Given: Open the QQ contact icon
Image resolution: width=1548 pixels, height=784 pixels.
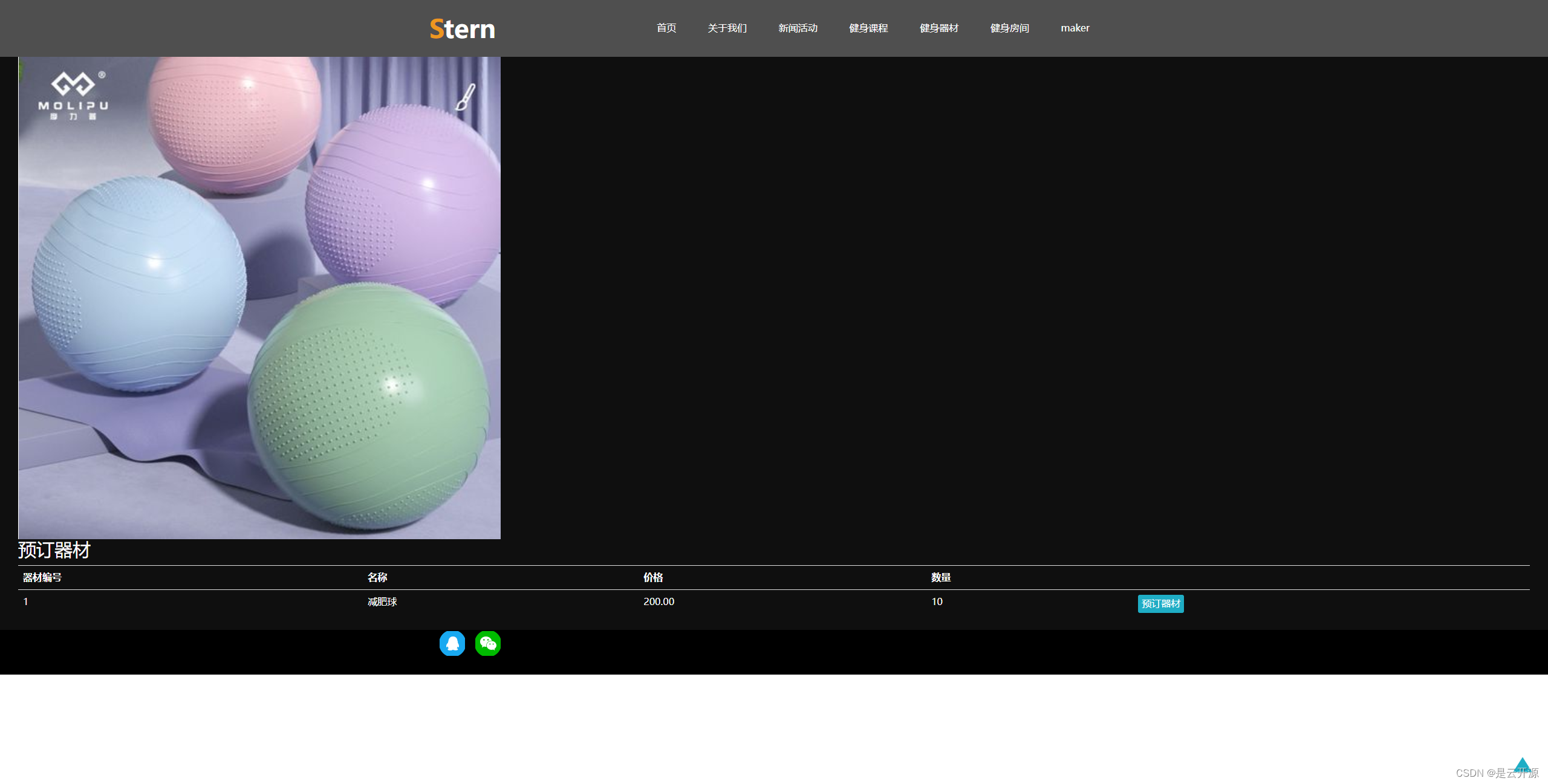Looking at the screenshot, I should point(452,643).
